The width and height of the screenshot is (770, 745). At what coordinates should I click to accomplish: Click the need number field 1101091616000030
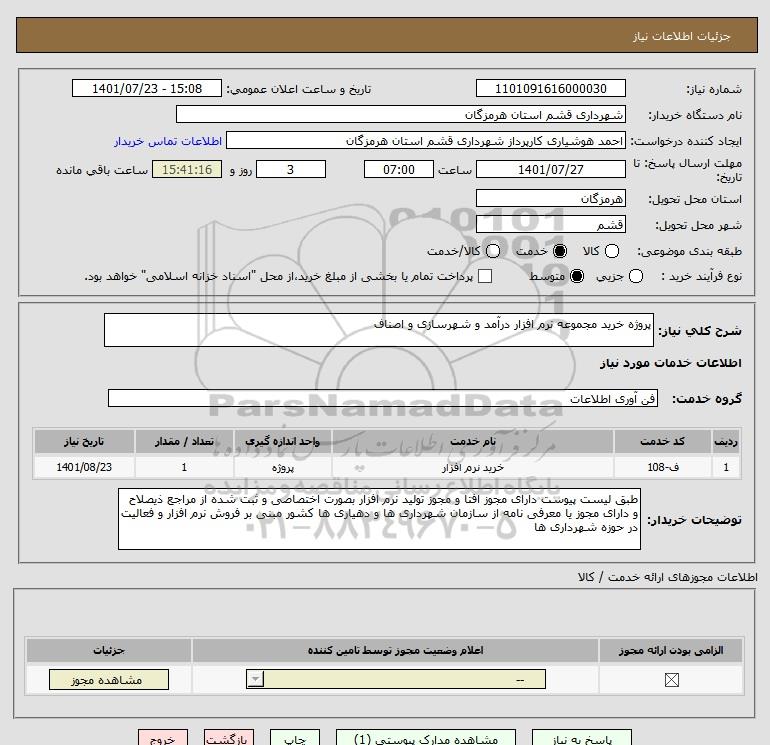pyautogui.click(x=550, y=88)
